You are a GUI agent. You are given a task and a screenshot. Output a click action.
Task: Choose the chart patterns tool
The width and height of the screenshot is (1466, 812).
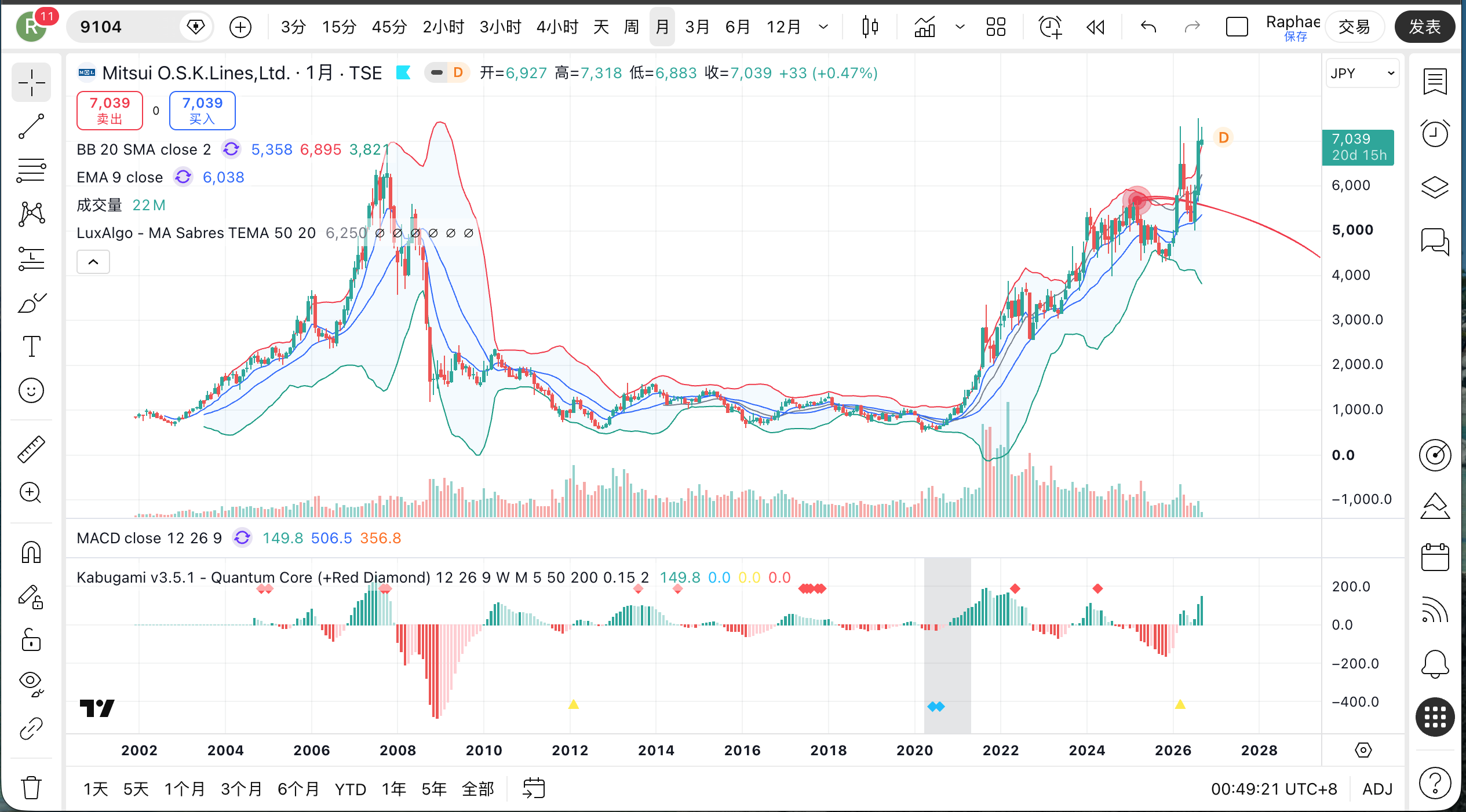(31, 214)
